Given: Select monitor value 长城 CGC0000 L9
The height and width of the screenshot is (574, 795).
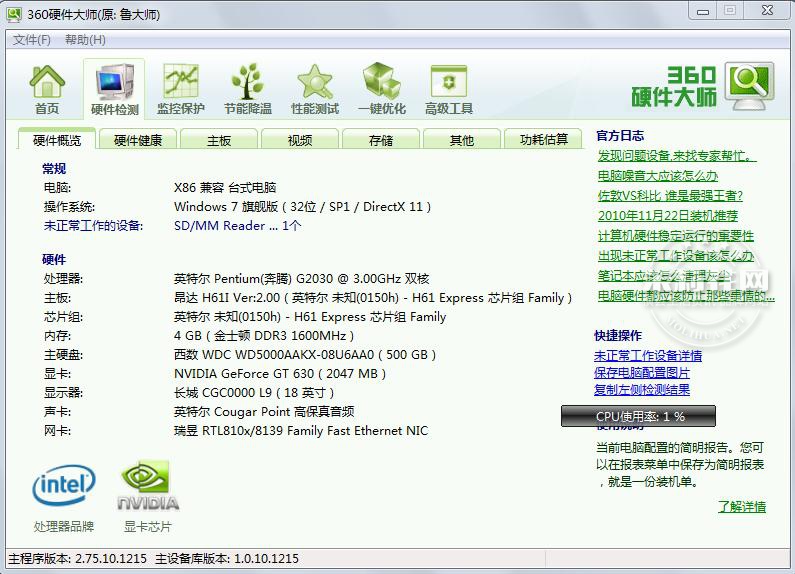Looking at the screenshot, I should (254, 392).
